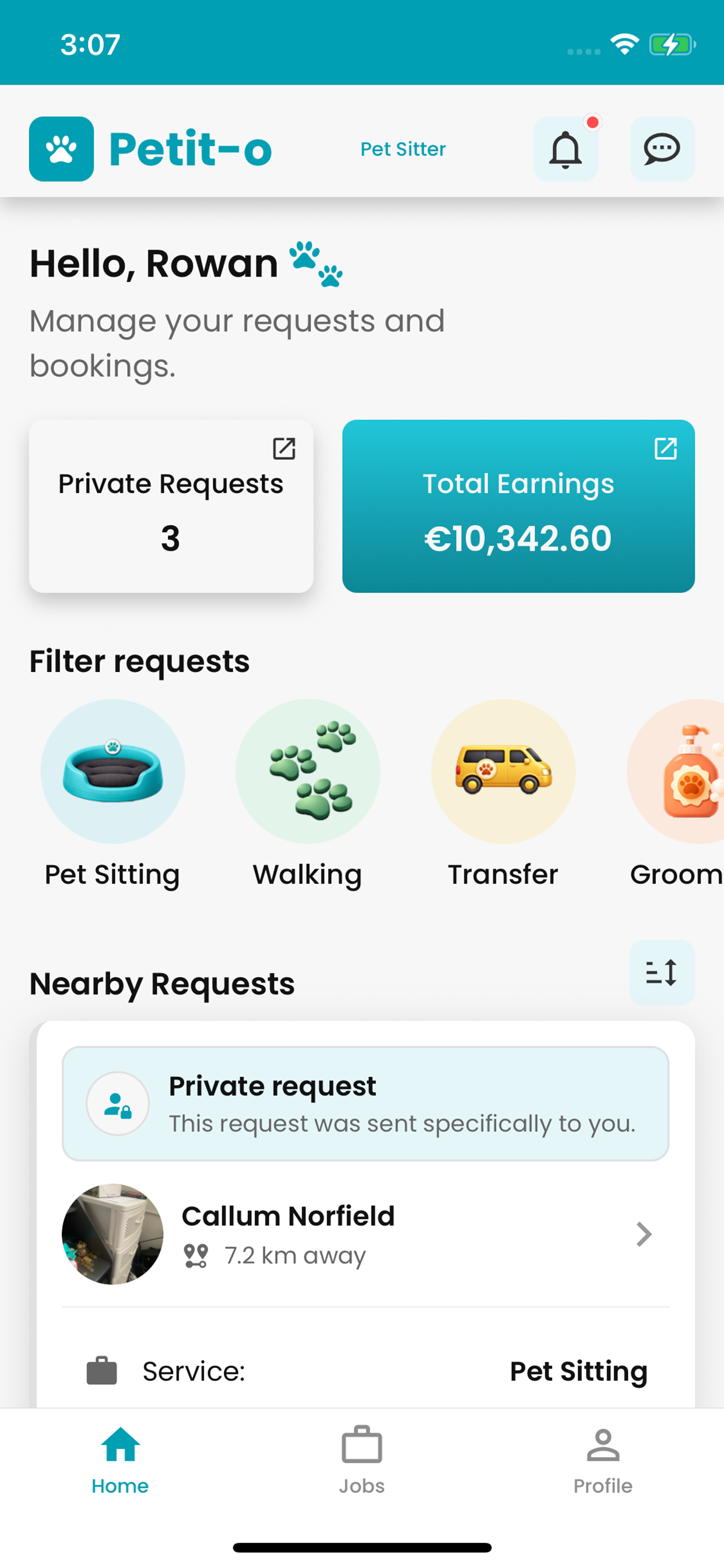Tap the Private request banner
The height and width of the screenshot is (1568, 724).
point(365,1104)
